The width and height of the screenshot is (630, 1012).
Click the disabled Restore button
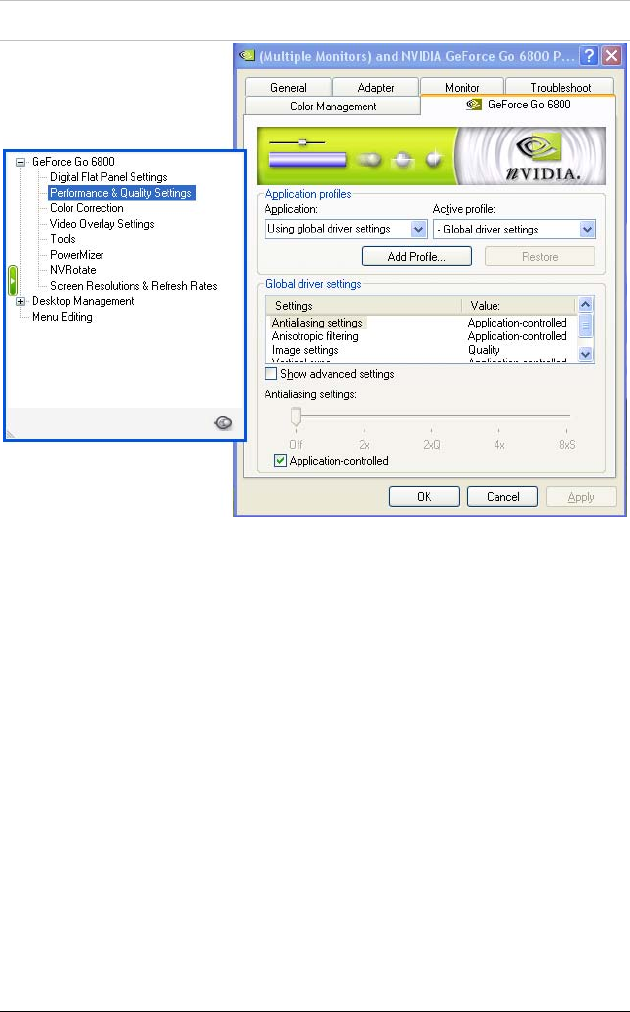[x=540, y=256]
